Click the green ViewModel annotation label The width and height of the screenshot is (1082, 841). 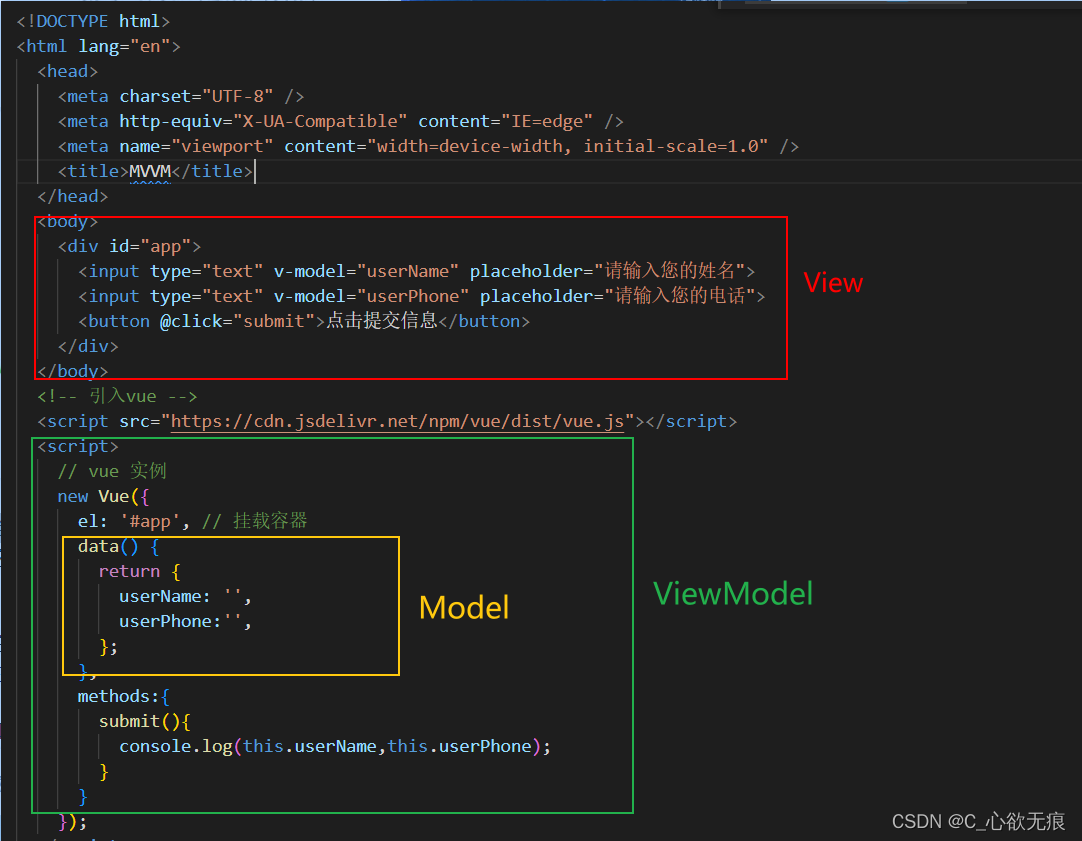click(733, 593)
